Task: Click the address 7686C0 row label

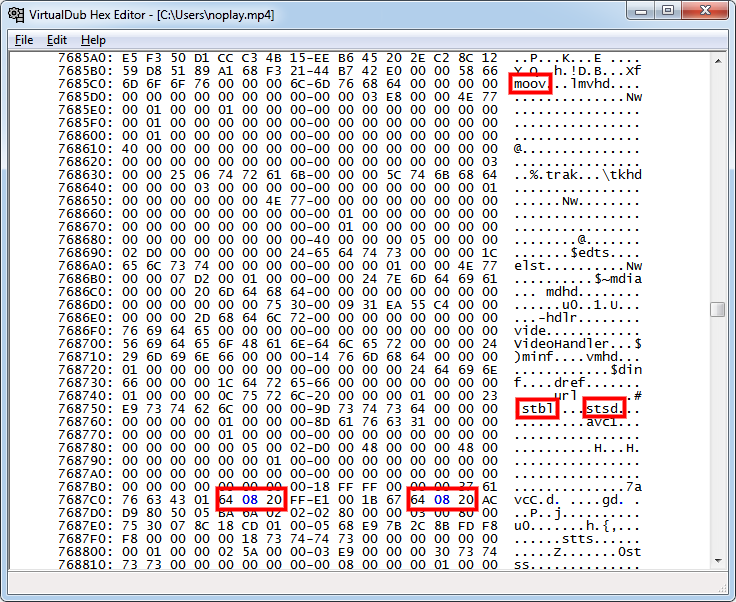Action: pos(85,292)
